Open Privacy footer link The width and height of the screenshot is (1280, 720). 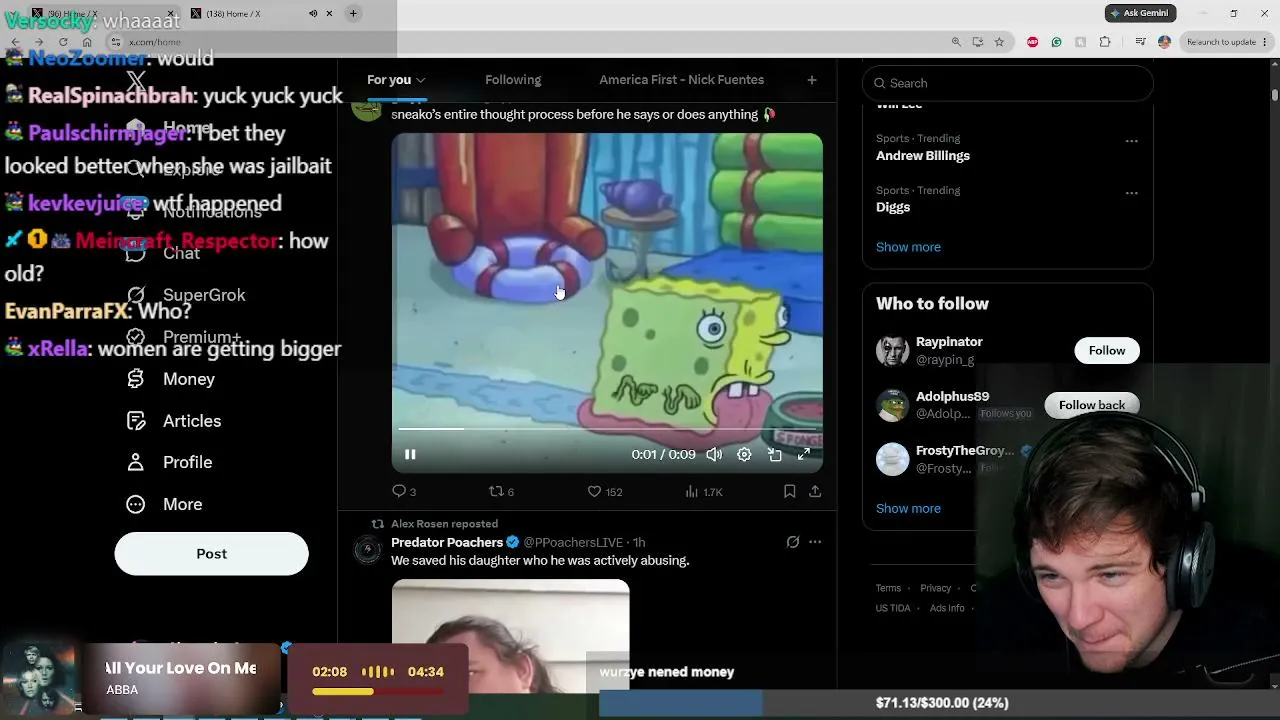click(936, 588)
